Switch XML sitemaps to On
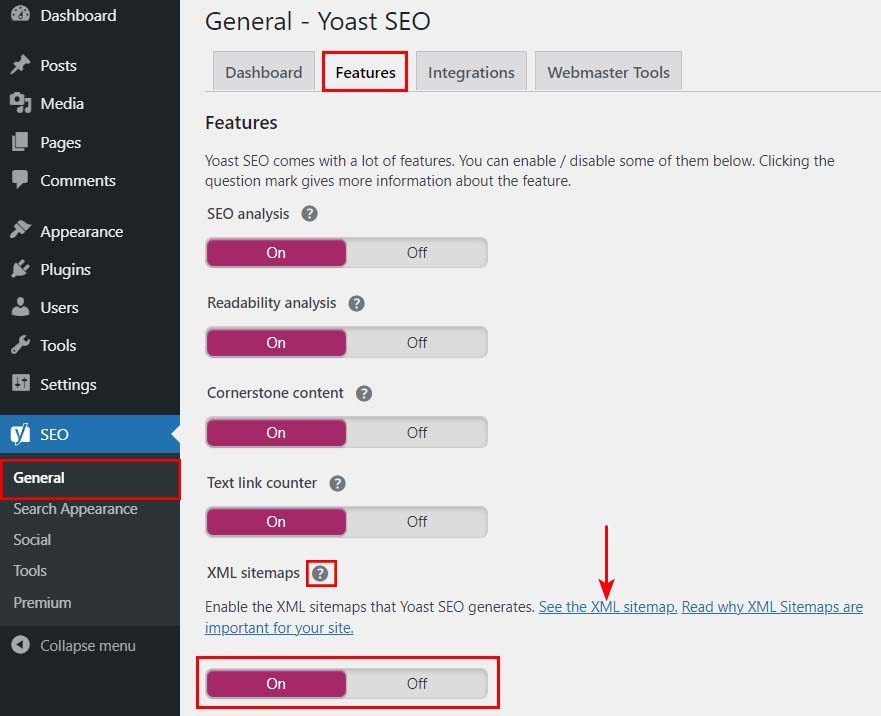Screen dimensions: 881x716 pos(276,683)
